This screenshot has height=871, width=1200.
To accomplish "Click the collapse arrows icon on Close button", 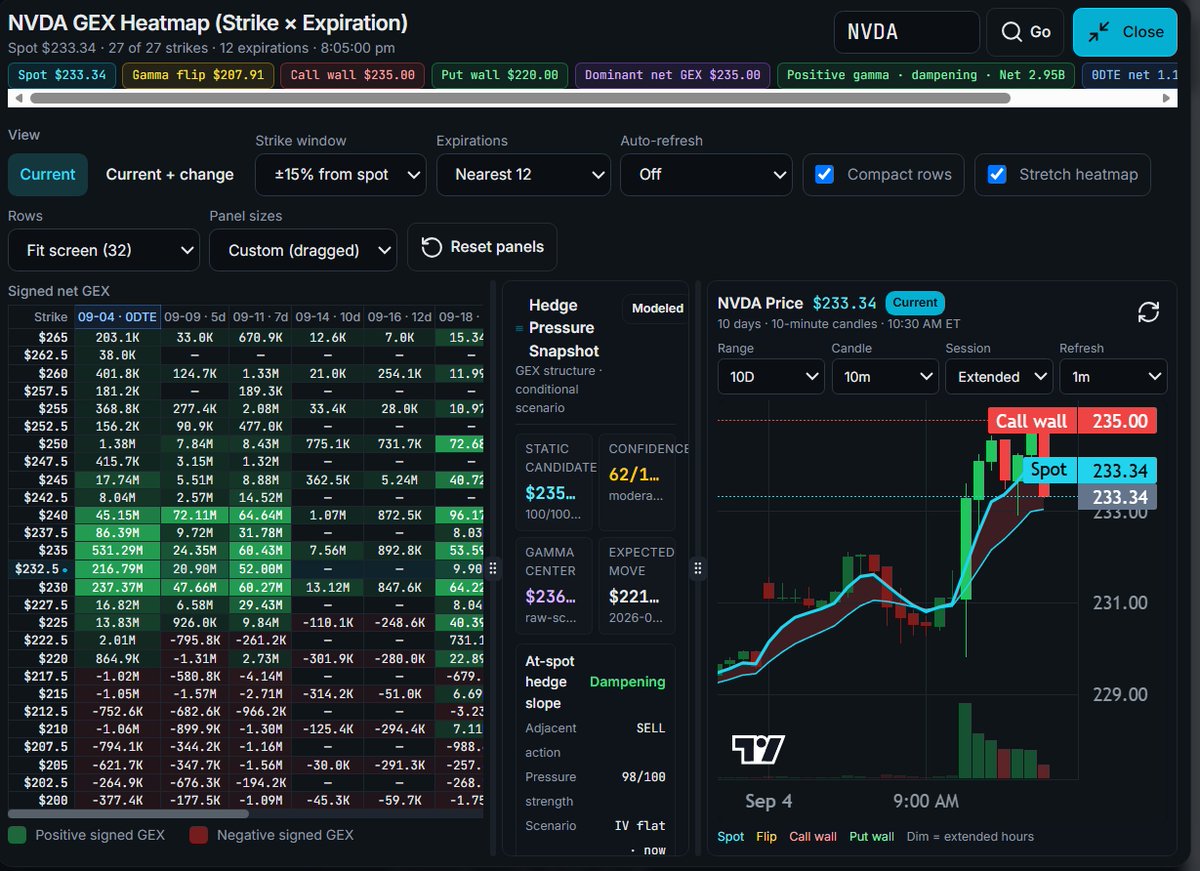I will tap(1100, 32).
